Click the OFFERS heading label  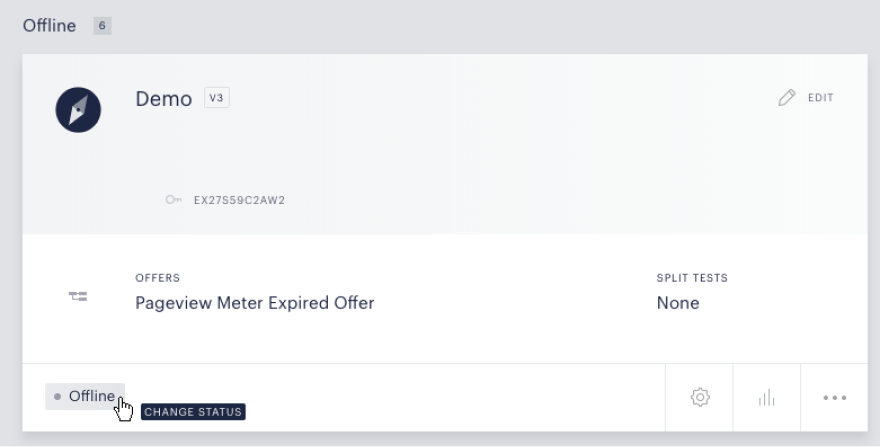click(158, 278)
